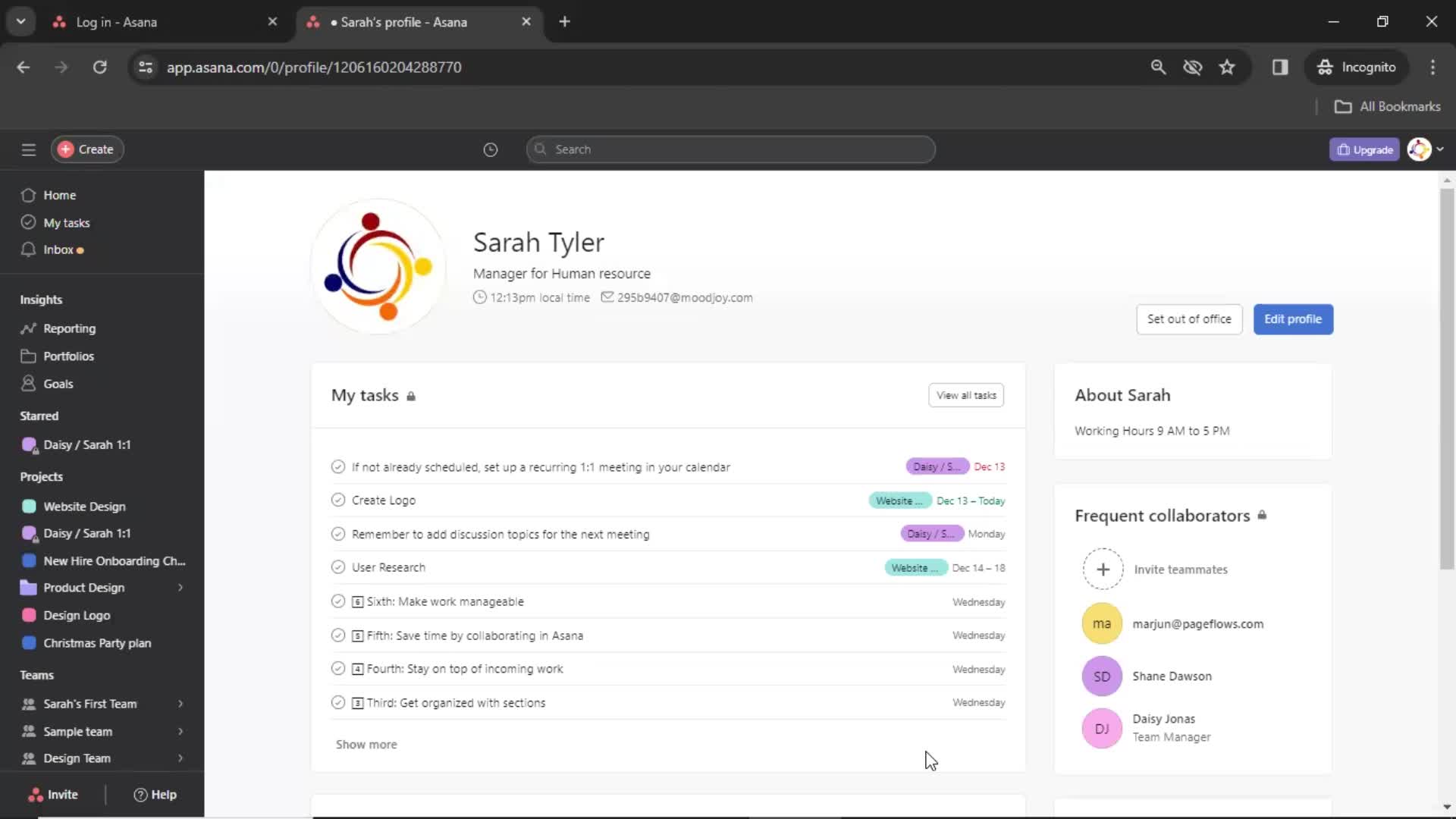1456x819 pixels.
Task: Expand Sample team in sidebar
Action: pos(181,731)
